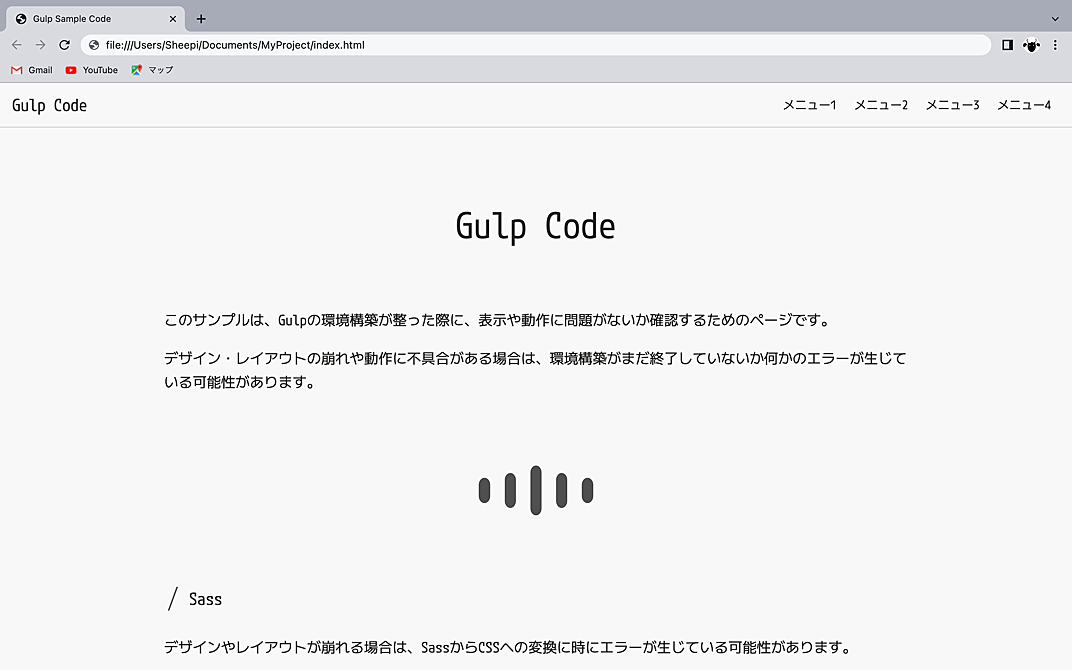
Task: Click the browser profile avatar icon
Action: pyautogui.click(x=1031, y=45)
